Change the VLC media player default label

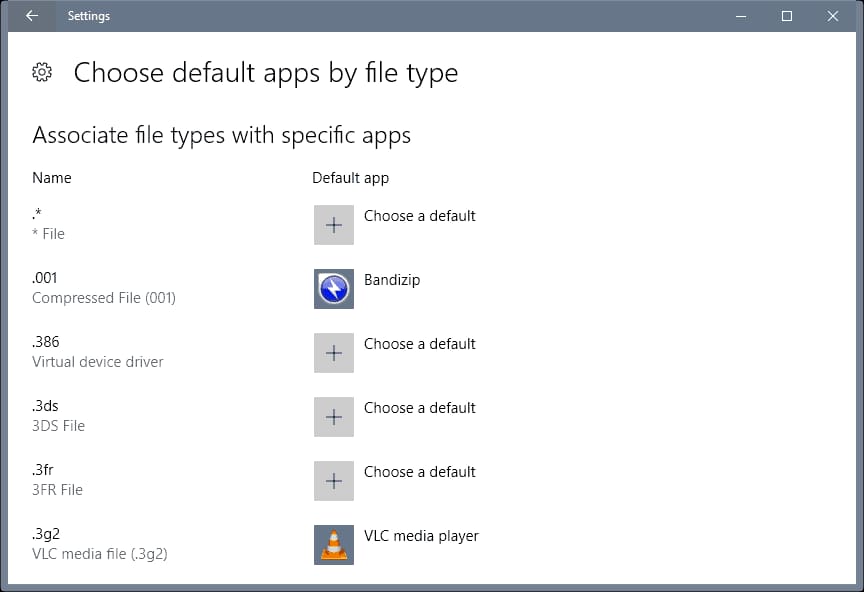[x=421, y=536]
